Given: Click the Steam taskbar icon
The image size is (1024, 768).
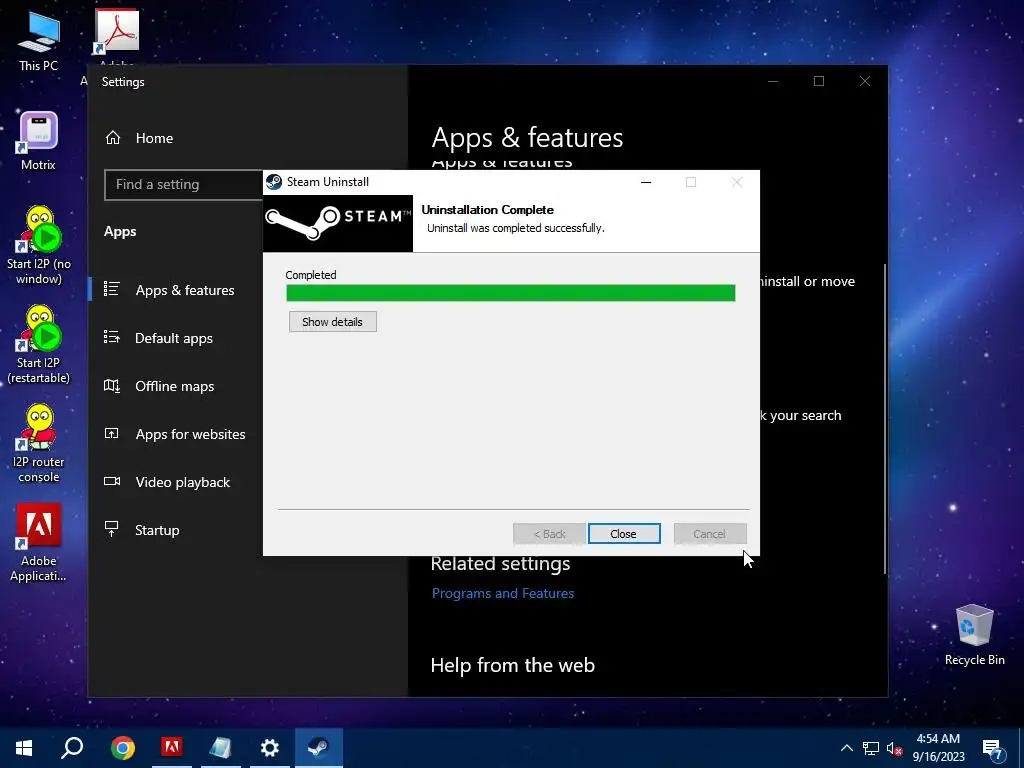Looking at the screenshot, I should 319,747.
